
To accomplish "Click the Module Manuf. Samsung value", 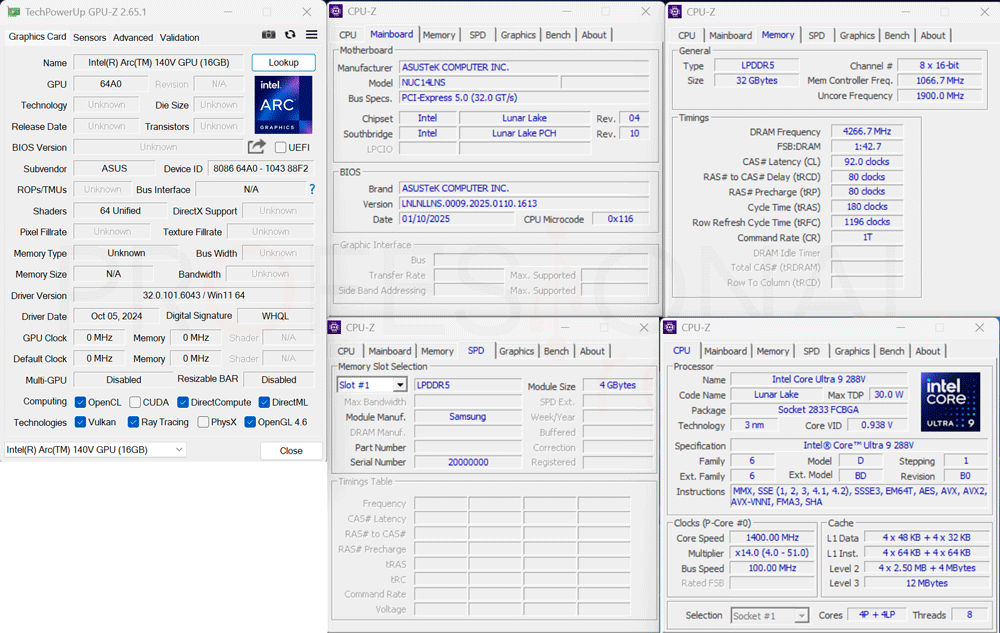I will [x=467, y=416].
